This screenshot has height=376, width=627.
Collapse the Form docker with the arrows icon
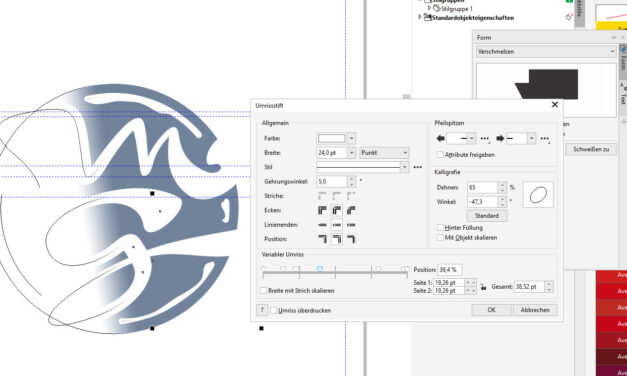point(614,37)
